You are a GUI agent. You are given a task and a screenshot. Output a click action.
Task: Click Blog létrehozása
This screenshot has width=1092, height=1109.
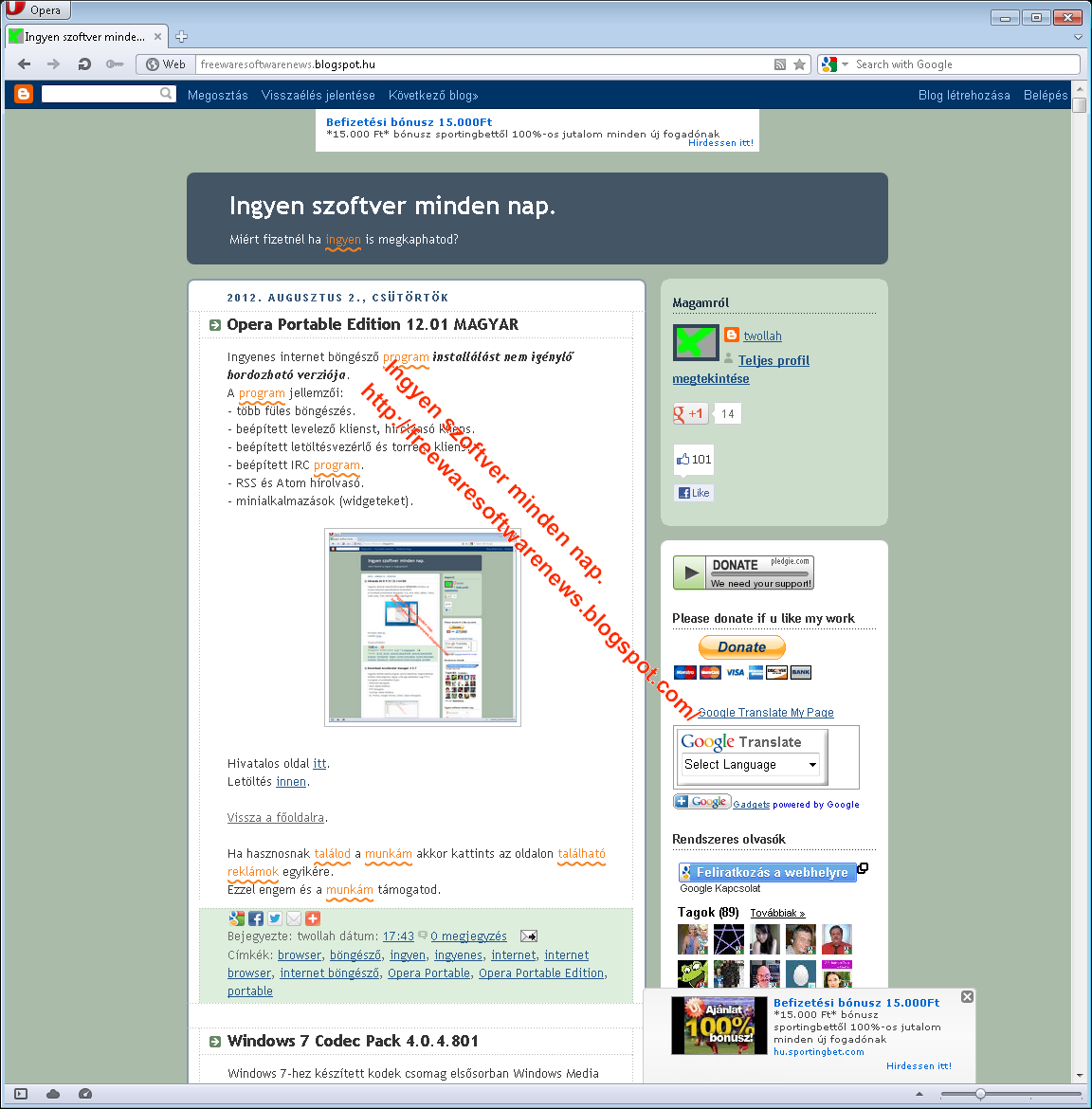pos(964,96)
